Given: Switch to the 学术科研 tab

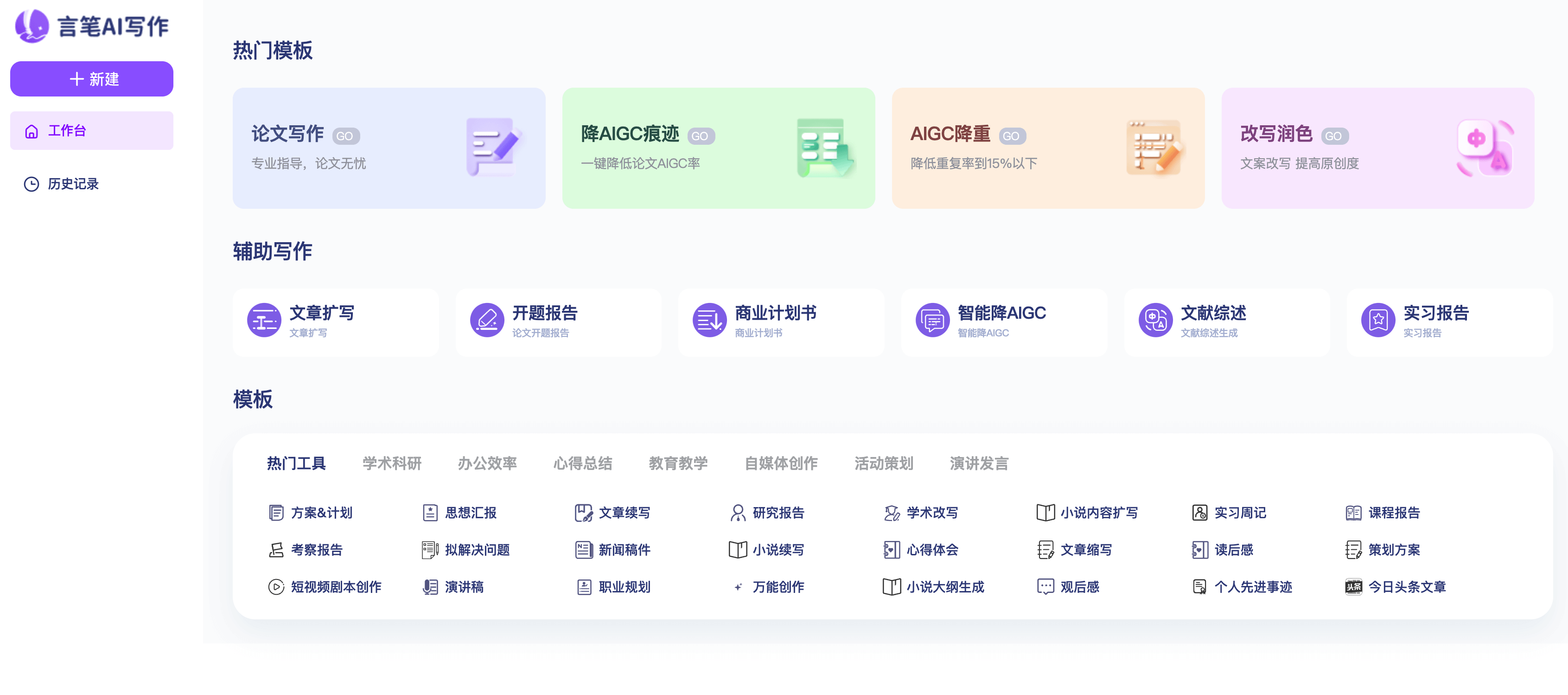Looking at the screenshot, I should coord(391,463).
